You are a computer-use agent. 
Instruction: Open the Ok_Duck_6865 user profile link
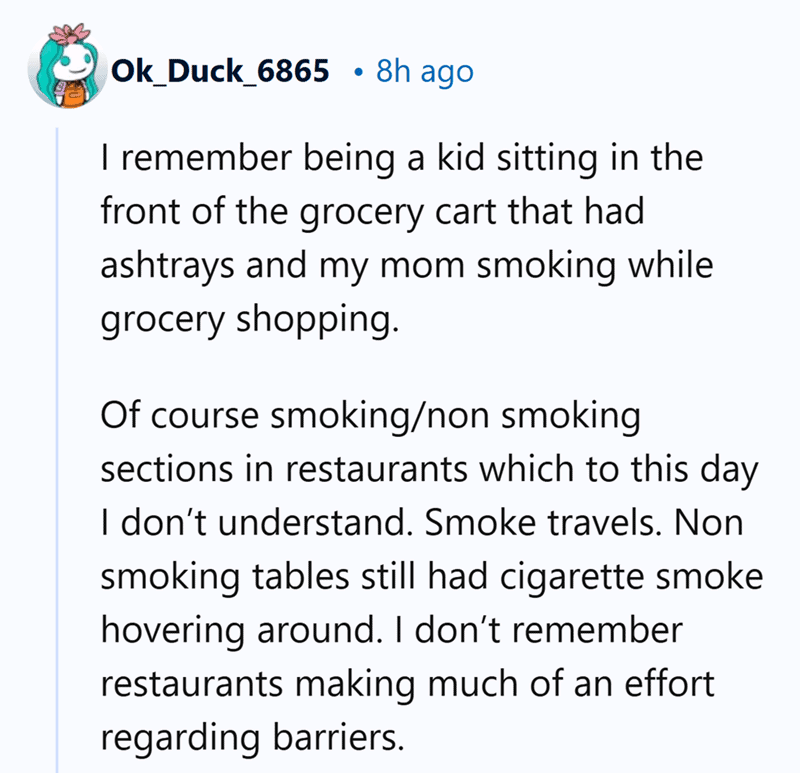tap(222, 72)
